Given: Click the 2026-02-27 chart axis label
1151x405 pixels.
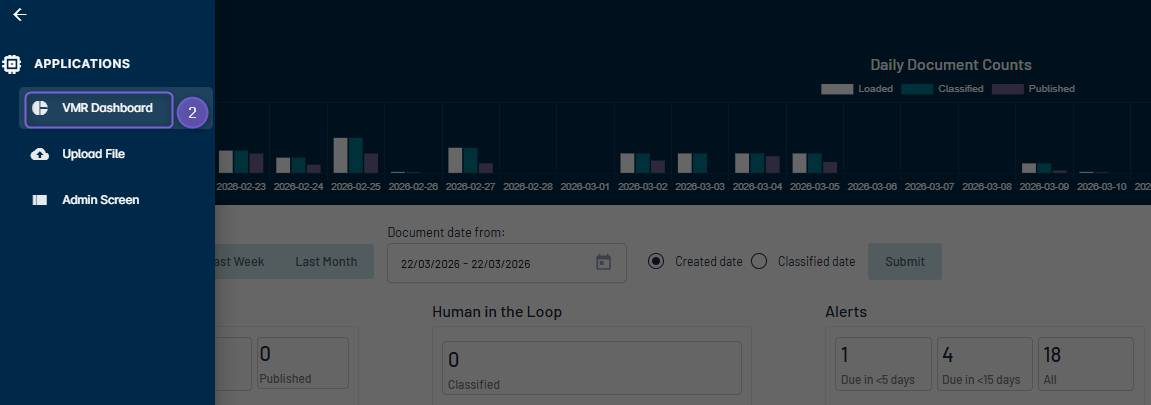Looking at the screenshot, I should (x=471, y=187).
